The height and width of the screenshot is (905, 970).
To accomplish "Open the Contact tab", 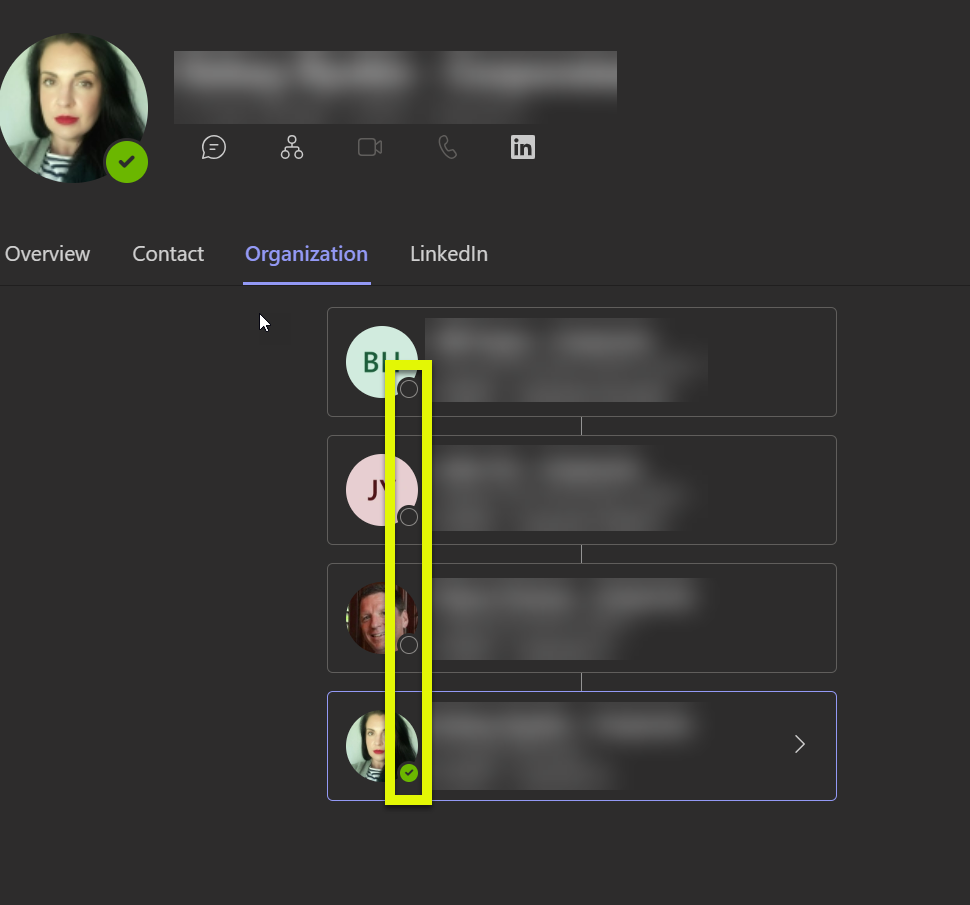I will (x=167, y=253).
